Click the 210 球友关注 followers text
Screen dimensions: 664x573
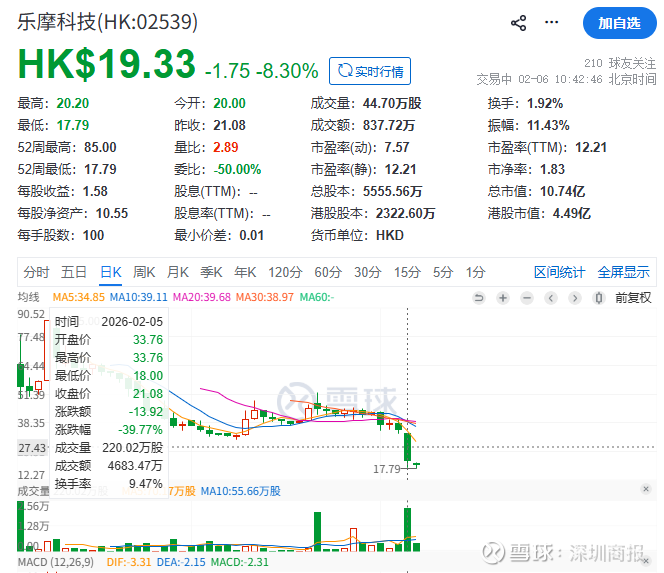(620, 63)
